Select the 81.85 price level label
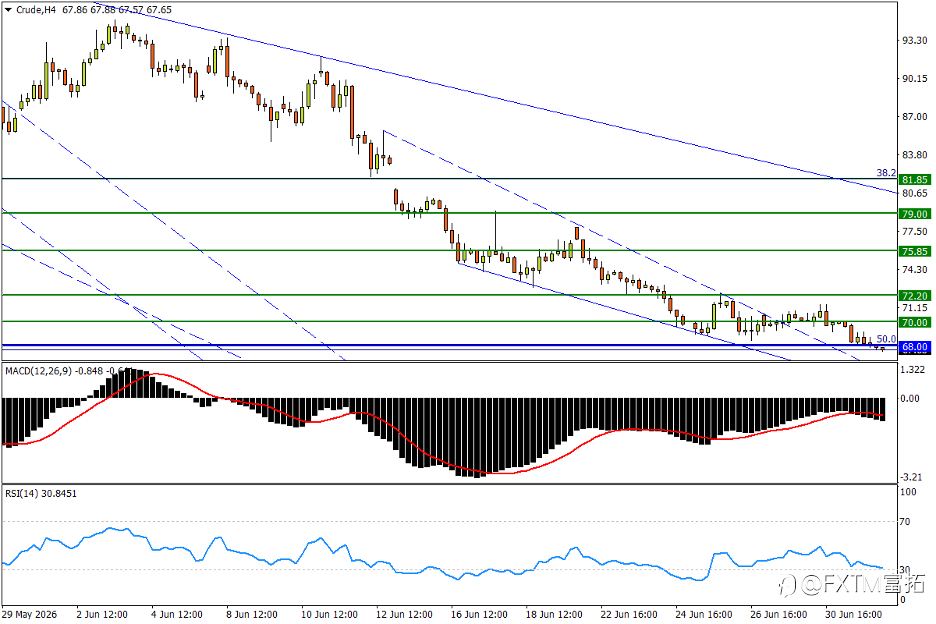The width and height of the screenshot is (936, 624). pyautogui.click(x=915, y=180)
